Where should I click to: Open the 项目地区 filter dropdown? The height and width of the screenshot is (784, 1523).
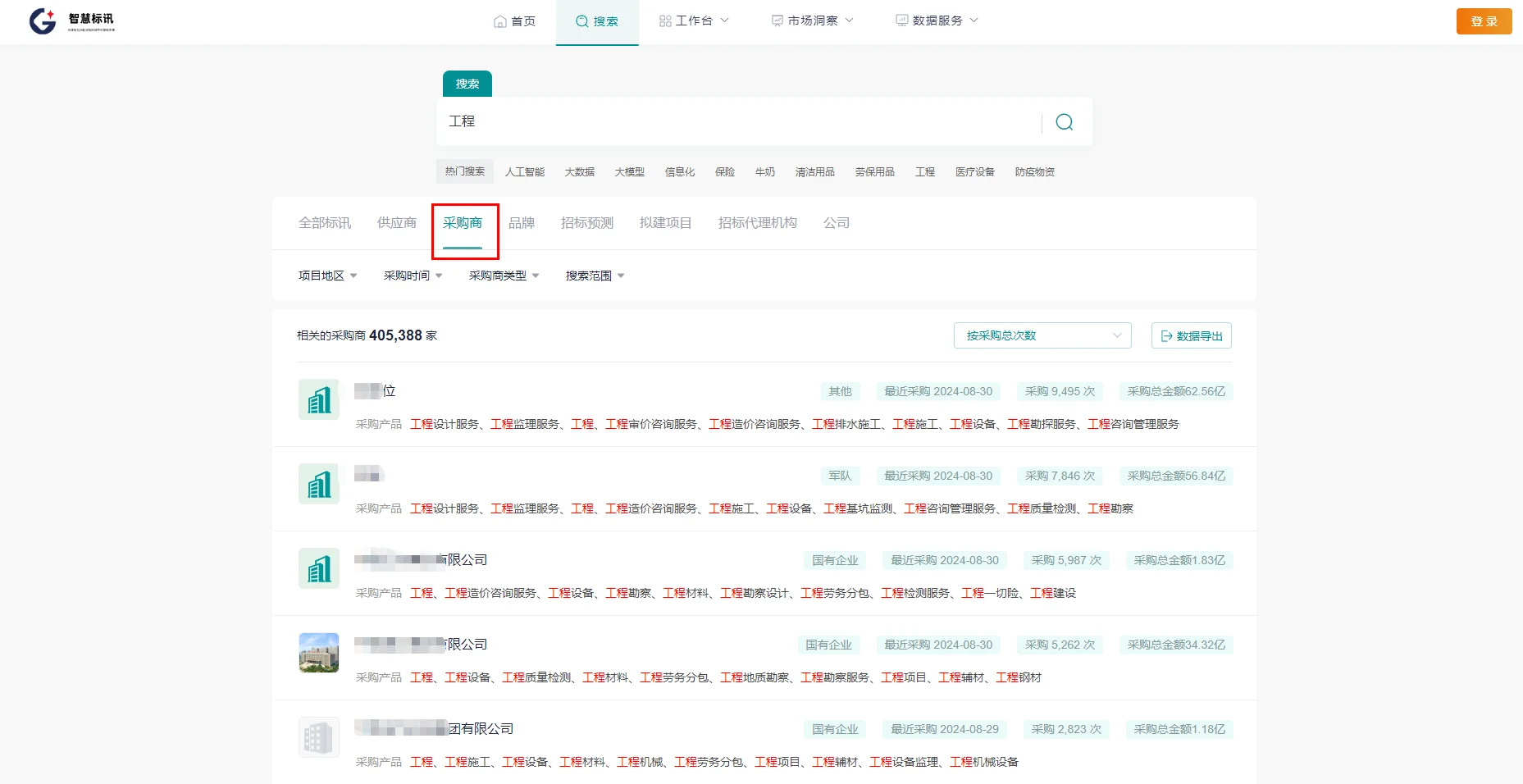pos(326,276)
